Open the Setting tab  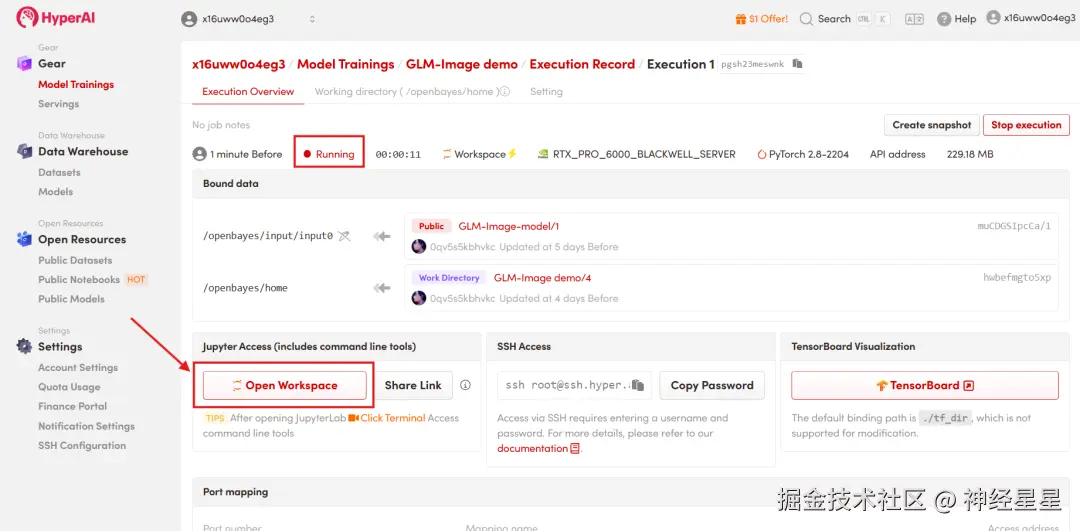(x=546, y=92)
